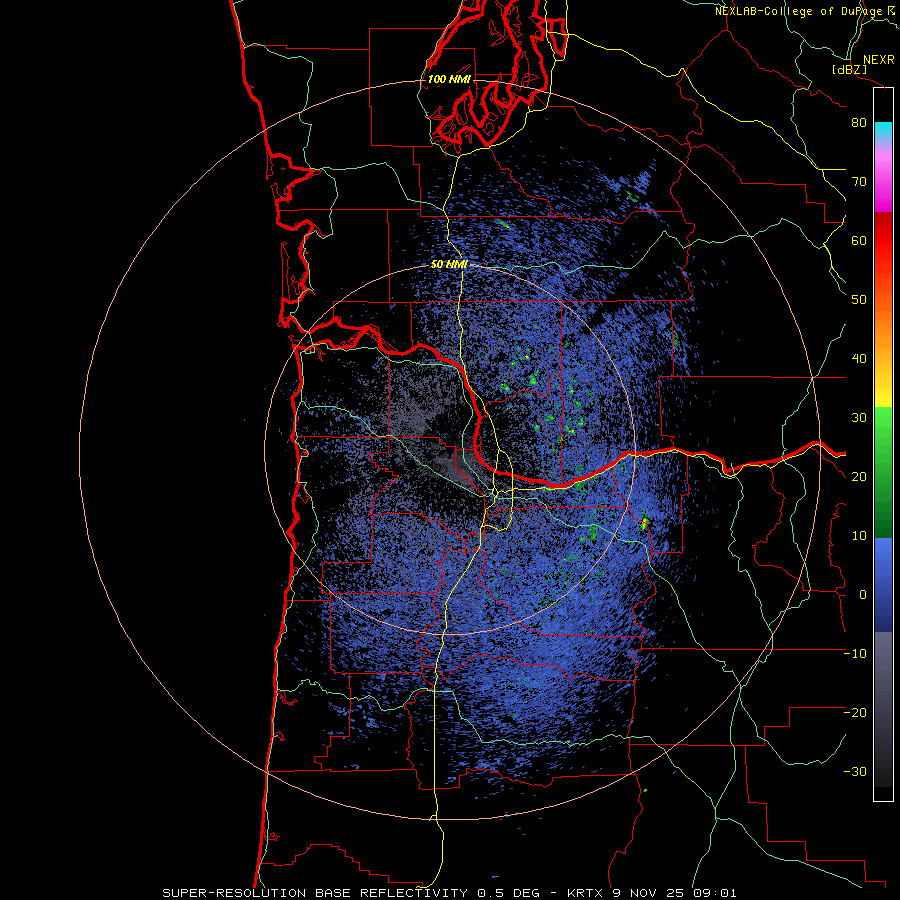Click the '100 NMI' range ring label
Screen dimensions: 900x900
tap(448, 79)
